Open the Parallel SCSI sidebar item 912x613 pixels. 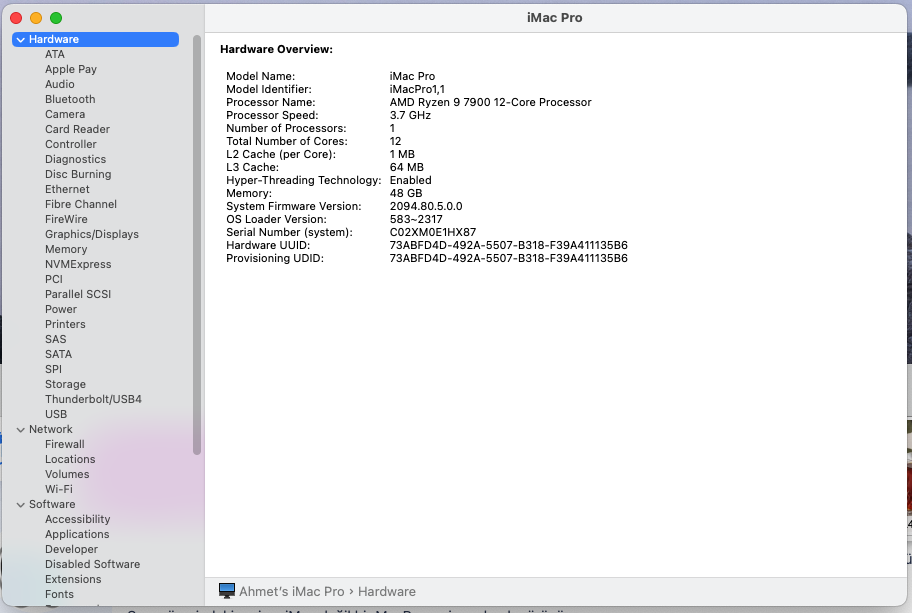point(78,294)
